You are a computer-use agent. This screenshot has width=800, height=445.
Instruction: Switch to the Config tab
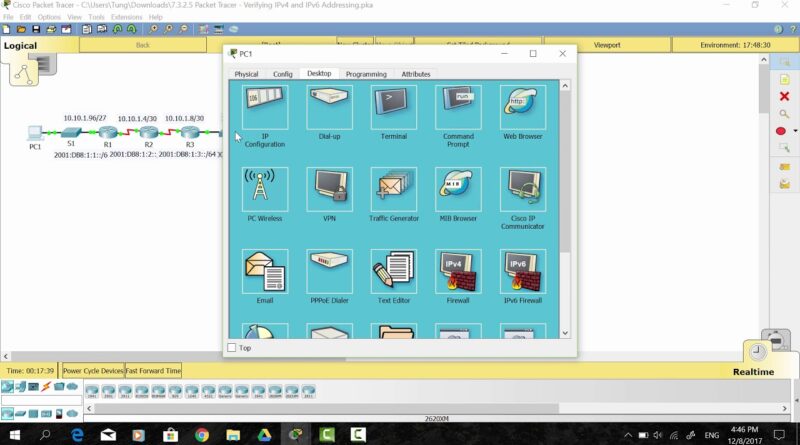tap(283, 74)
